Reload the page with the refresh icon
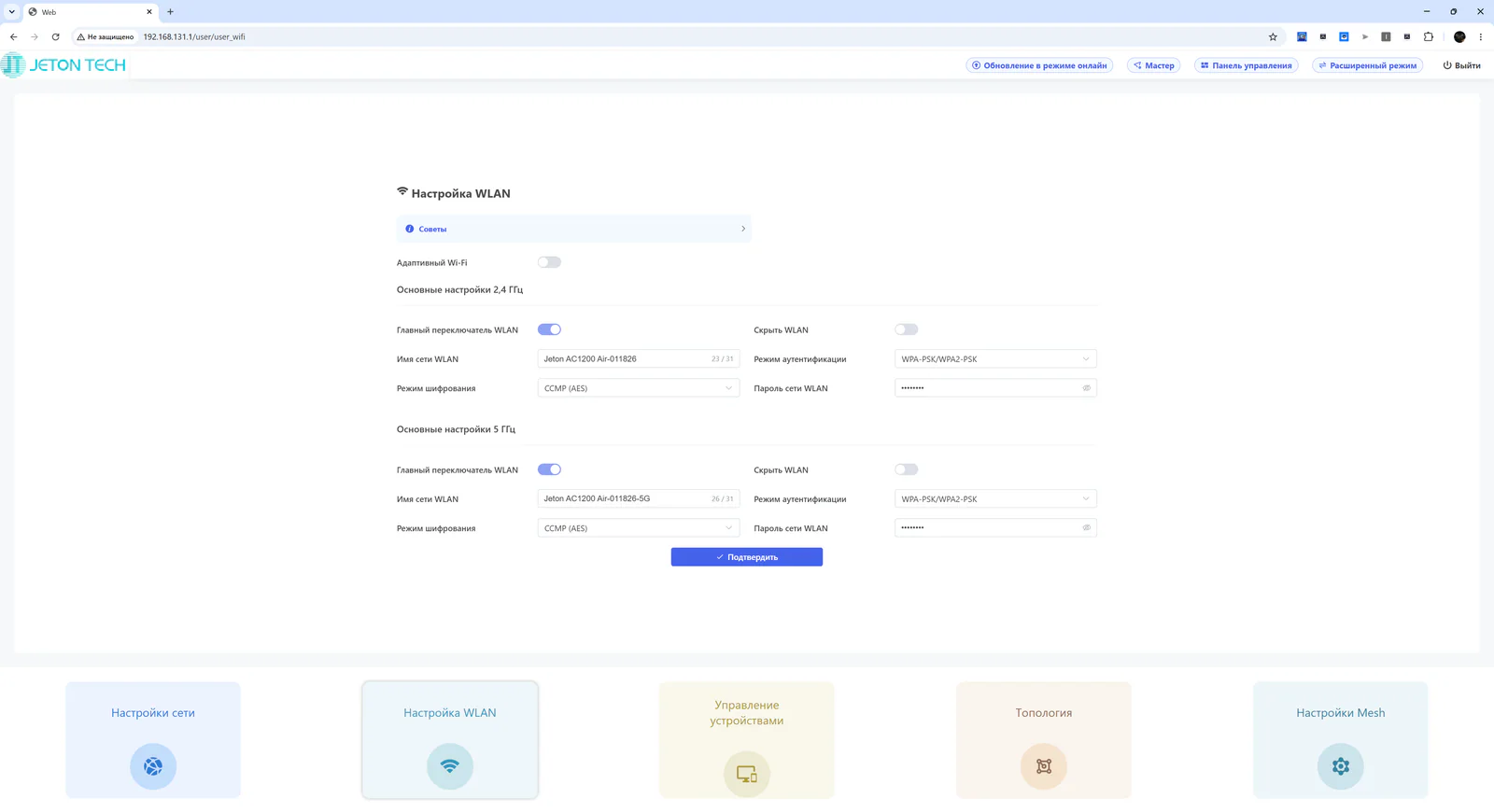Image resolution: width=1494 pixels, height=812 pixels. click(56, 37)
